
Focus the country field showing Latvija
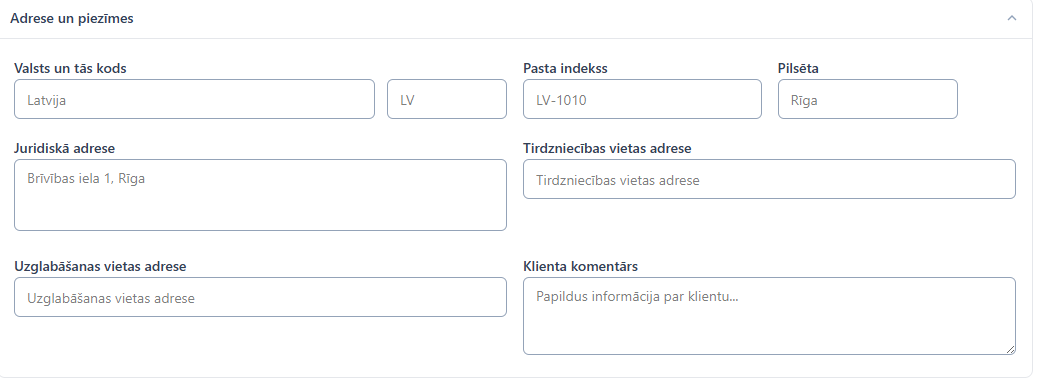click(x=194, y=99)
